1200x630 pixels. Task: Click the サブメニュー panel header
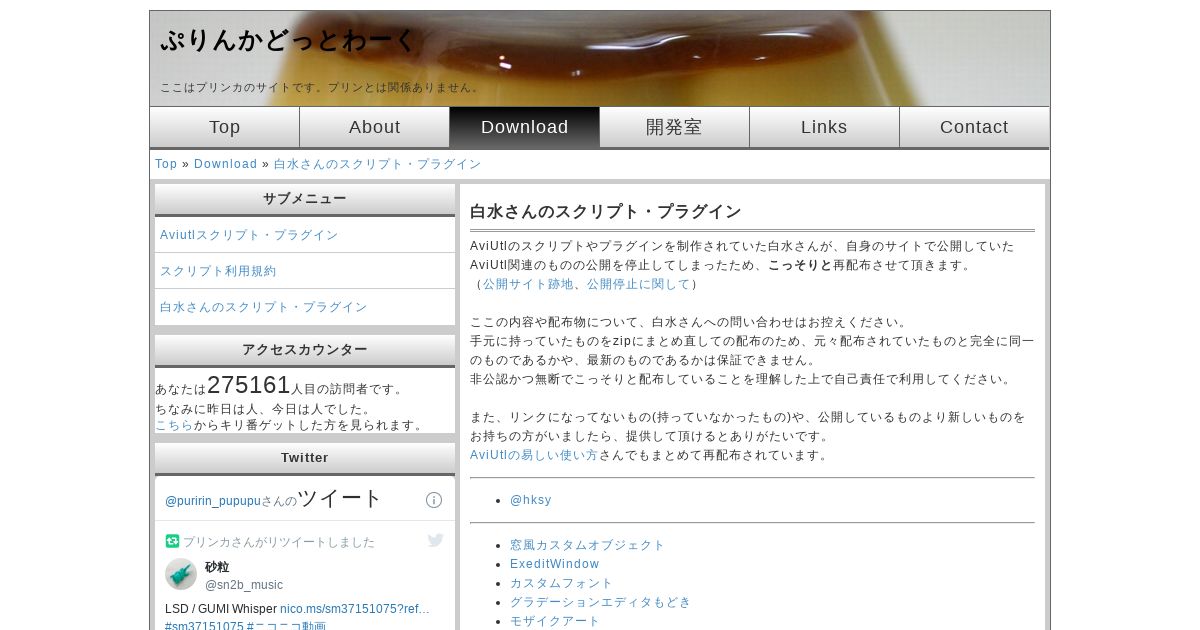click(305, 199)
